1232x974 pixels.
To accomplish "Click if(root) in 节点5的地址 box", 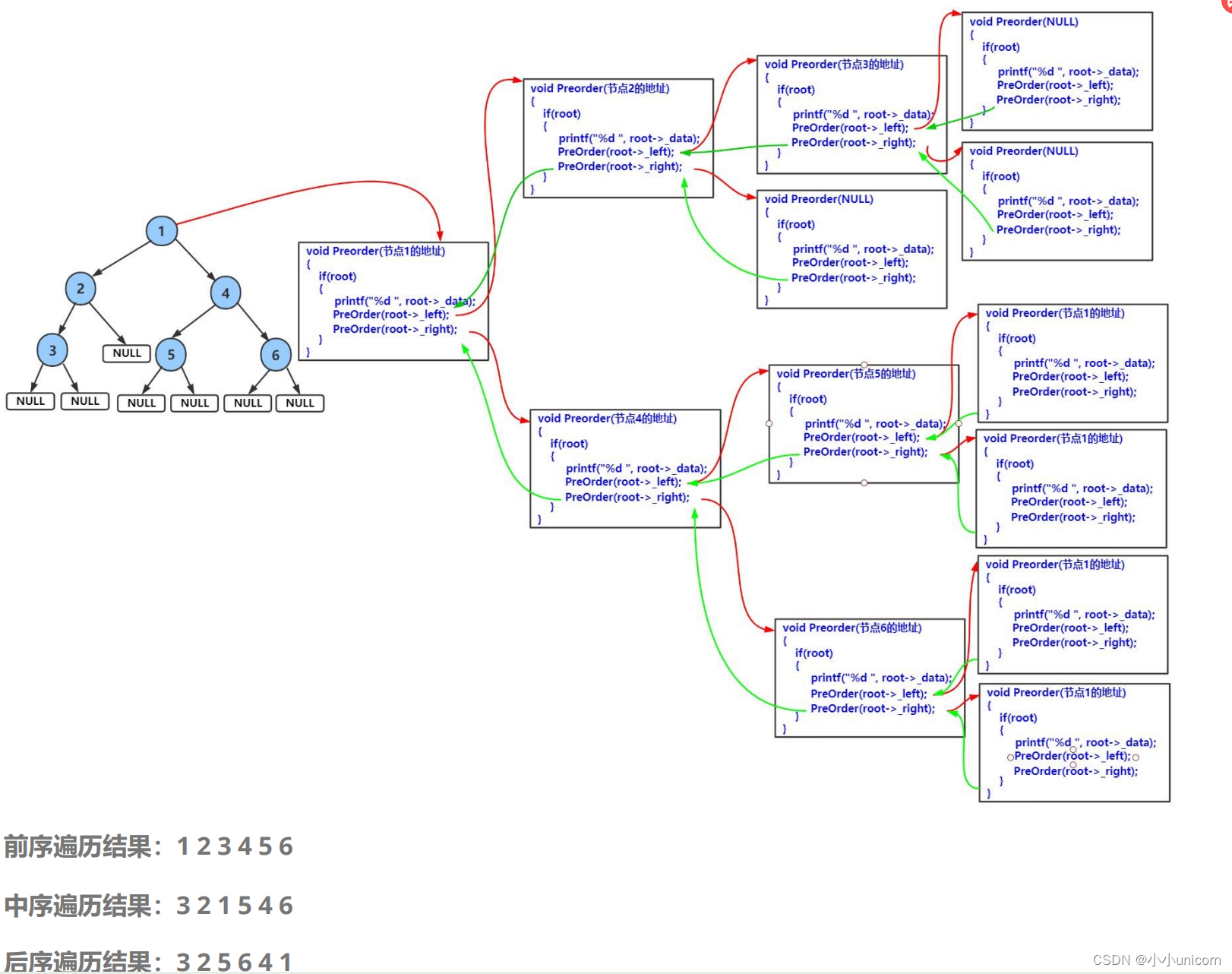I will [x=808, y=399].
